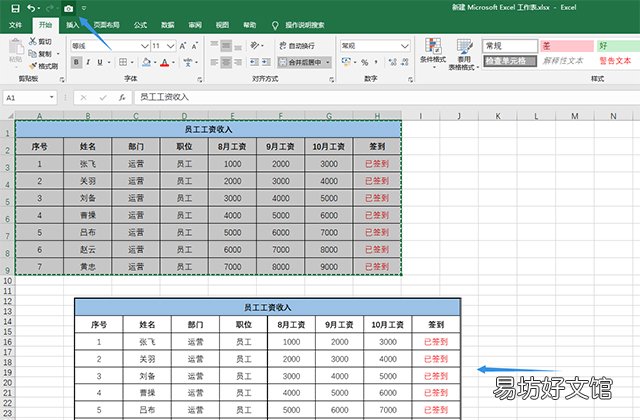Screen dimensions: 640x420
Task: Expand the Font group dialog launcher
Action: [x=200, y=80]
